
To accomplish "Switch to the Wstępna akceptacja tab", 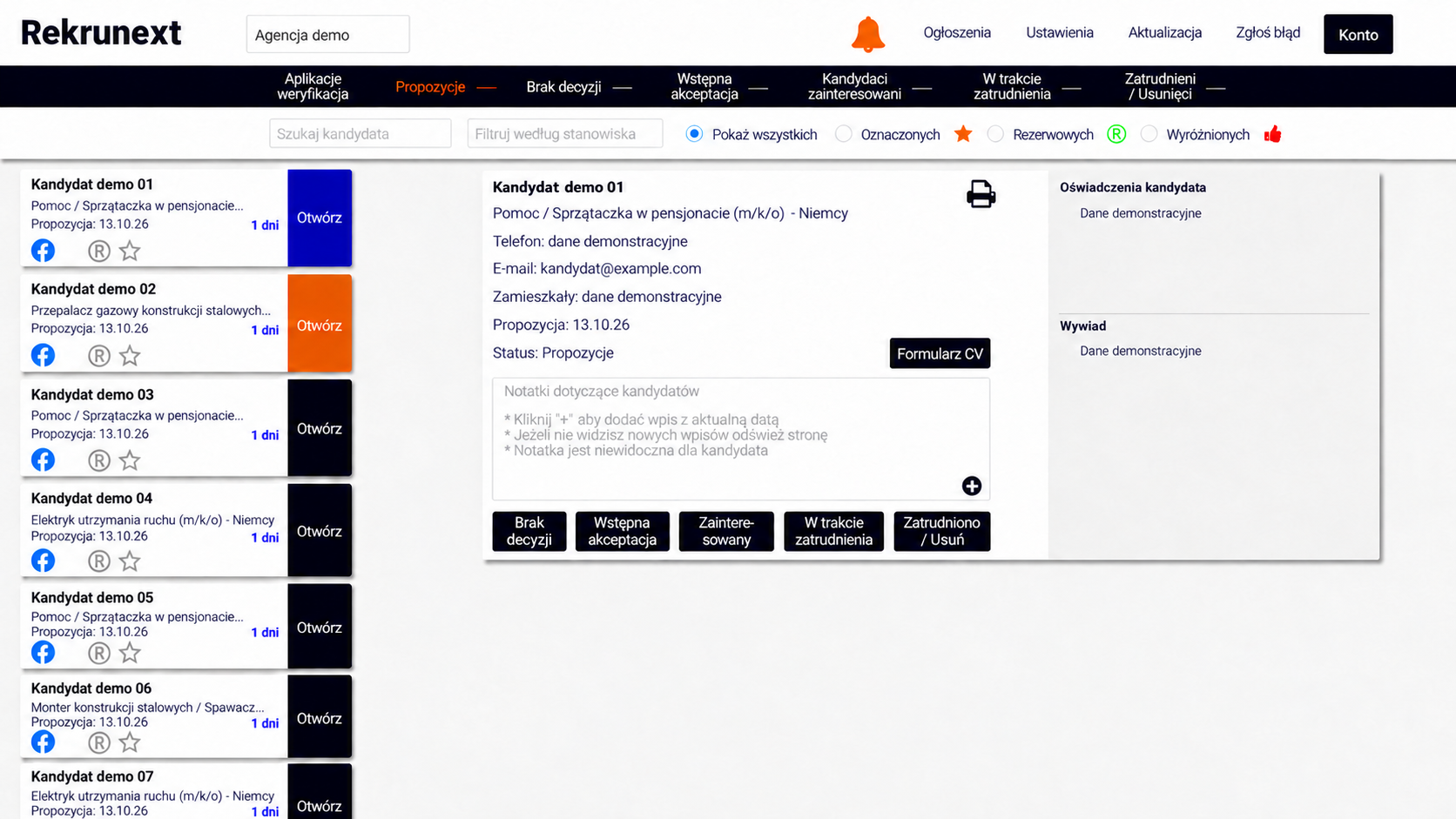I will coord(704,86).
